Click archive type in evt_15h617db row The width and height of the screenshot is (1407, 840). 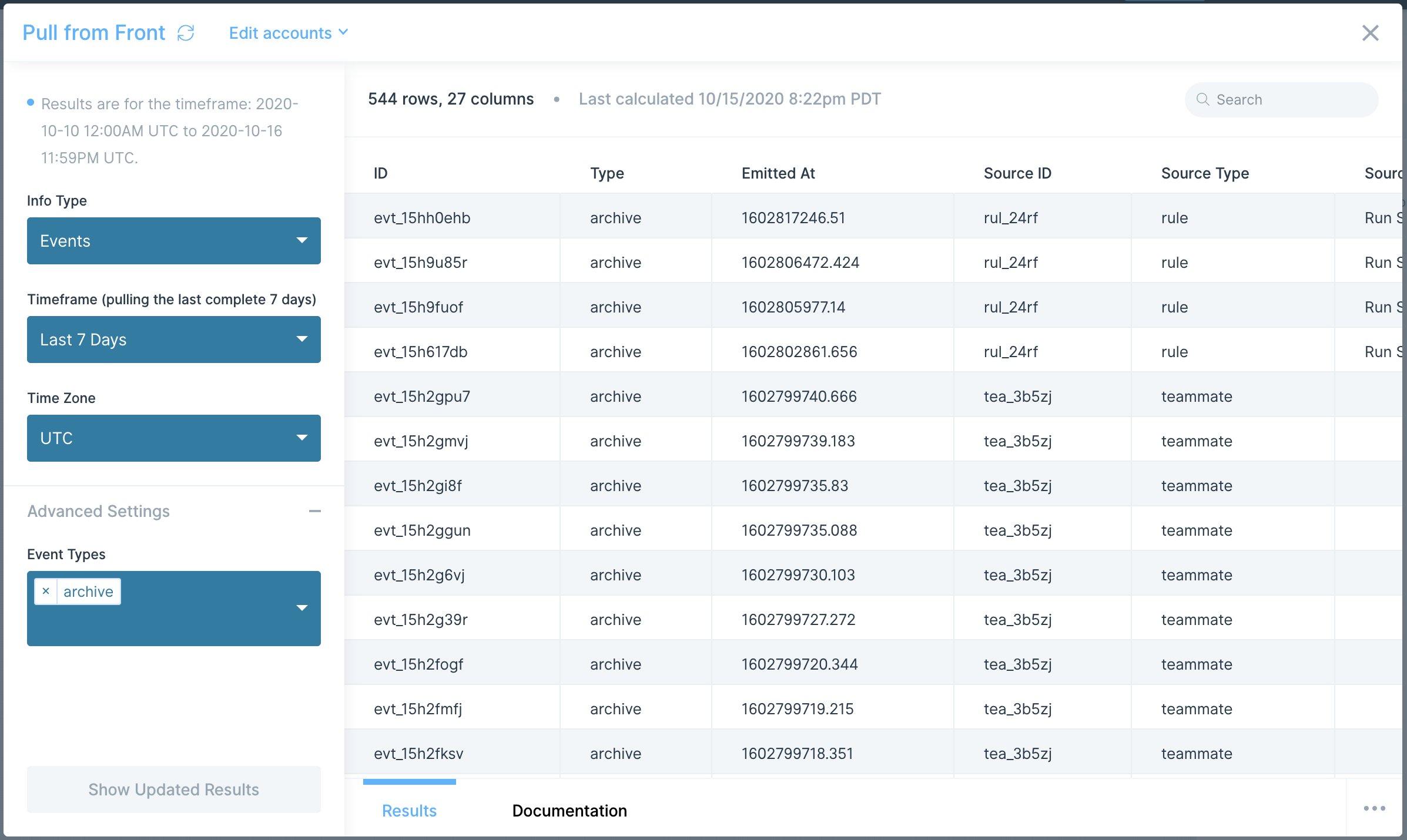[615, 352]
